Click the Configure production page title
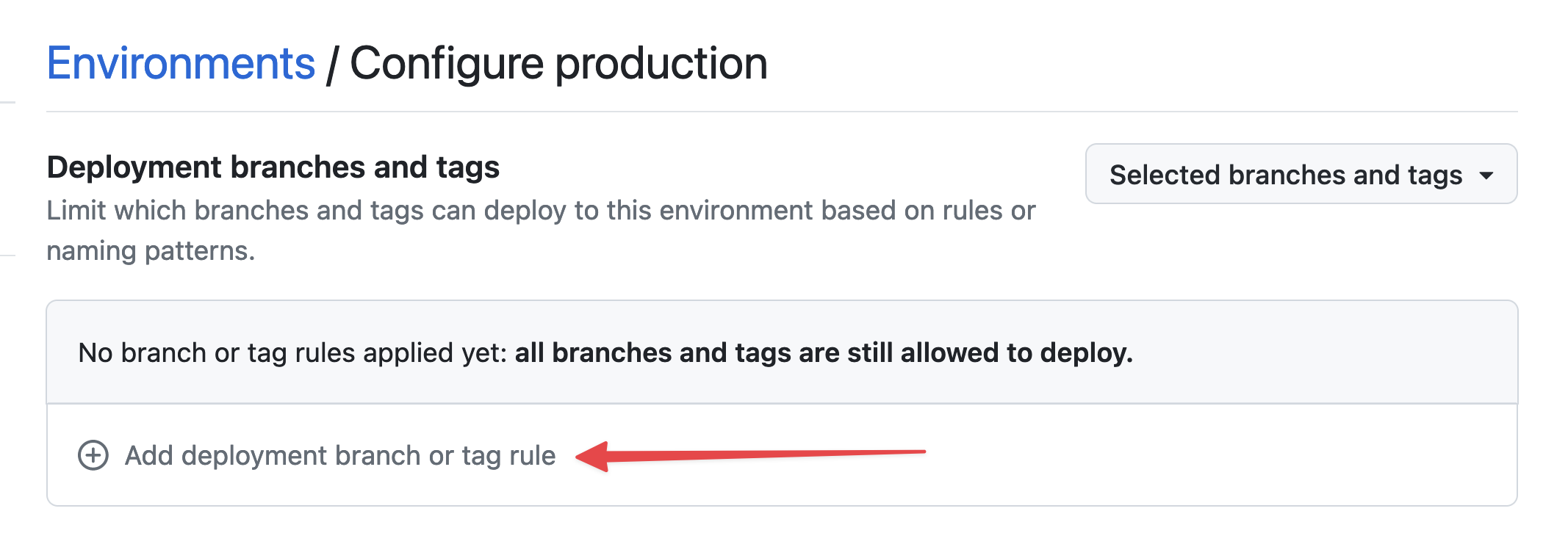1568x558 pixels. pos(558,63)
